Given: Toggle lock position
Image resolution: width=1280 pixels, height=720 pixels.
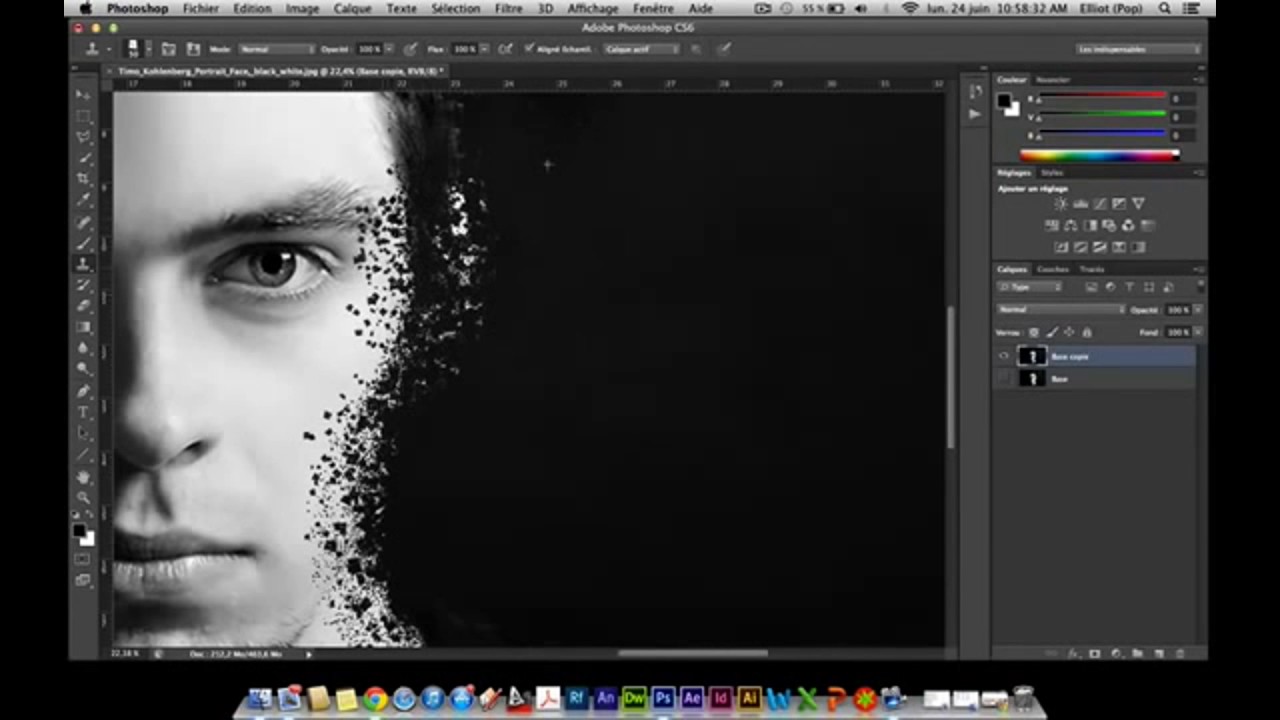Looking at the screenshot, I should [1069, 332].
